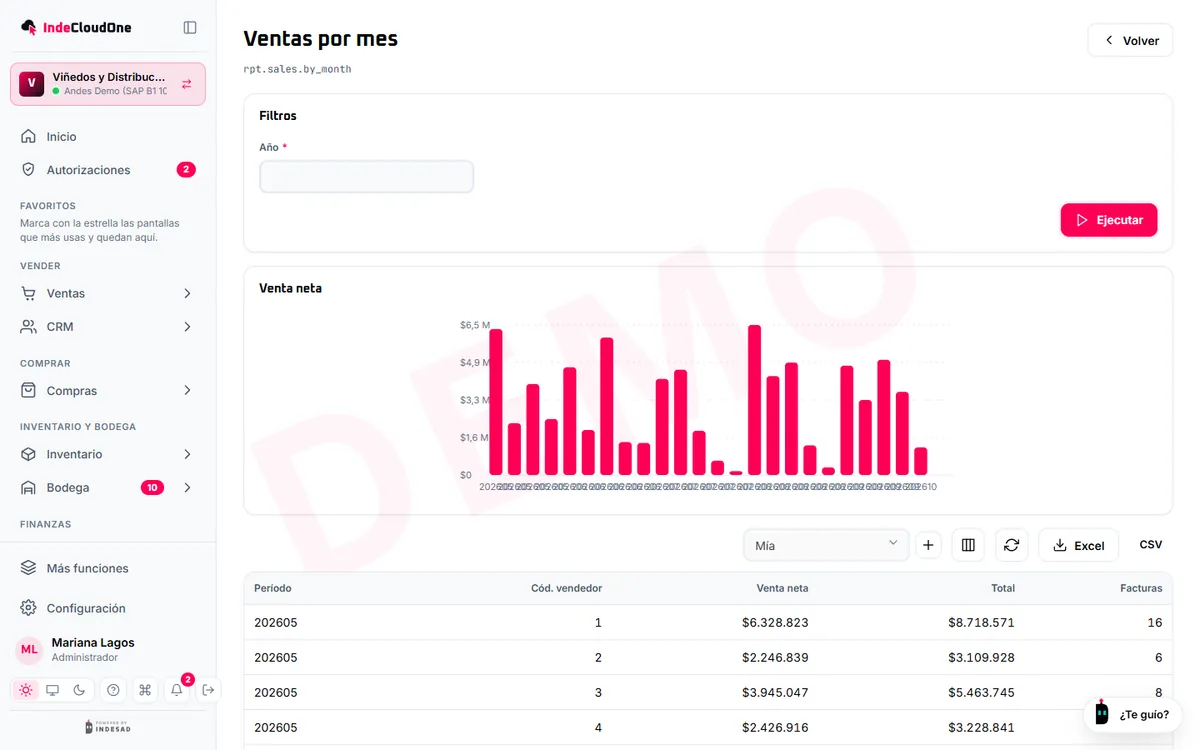Click the Año input field
1200x750 pixels.
[366, 177]
